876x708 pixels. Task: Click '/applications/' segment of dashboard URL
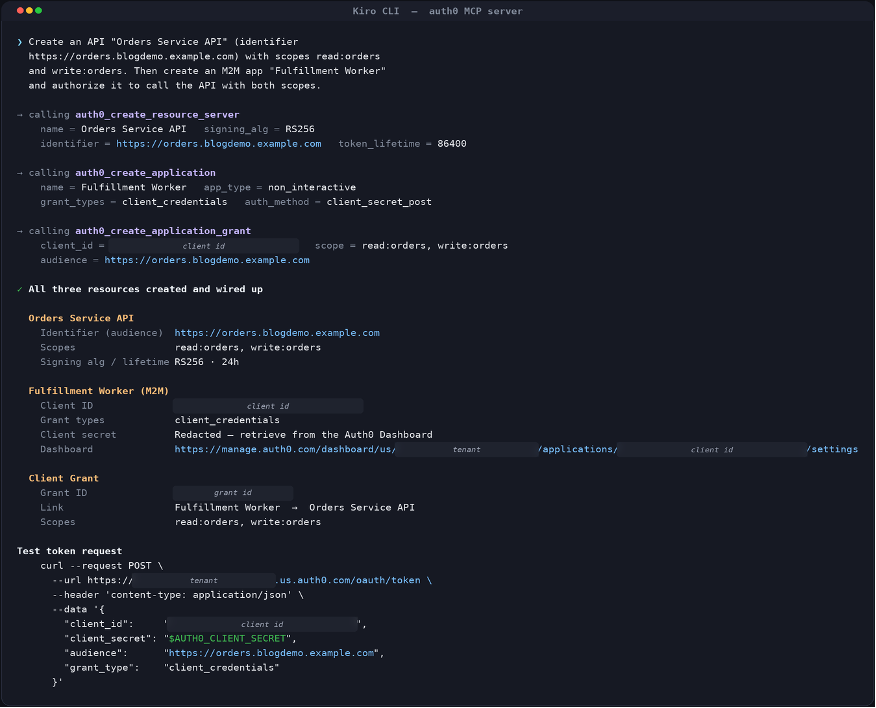pyautogui.click(x=578, y=449)
